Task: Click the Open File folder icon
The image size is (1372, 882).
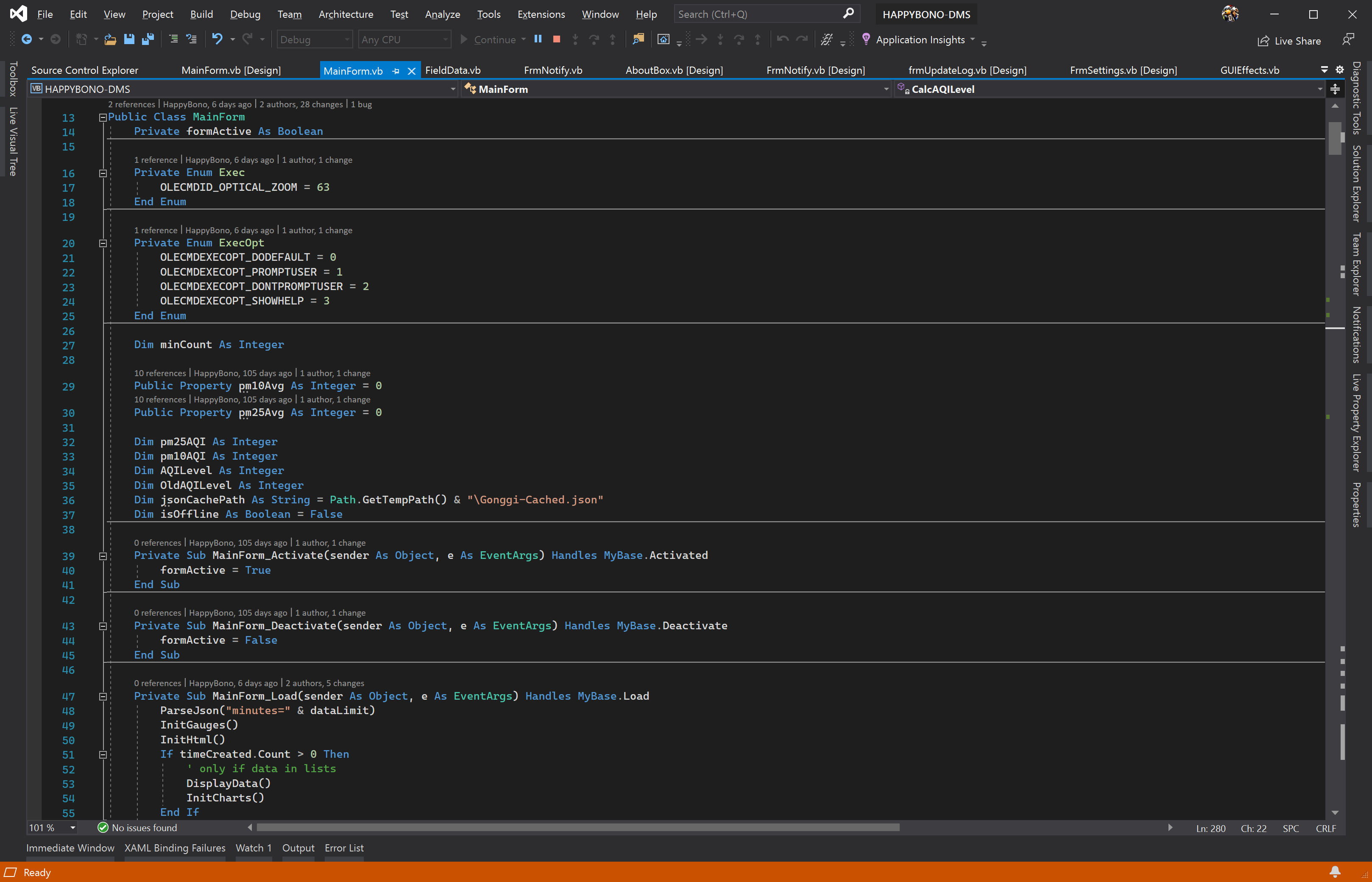Action: coord(110,39)
